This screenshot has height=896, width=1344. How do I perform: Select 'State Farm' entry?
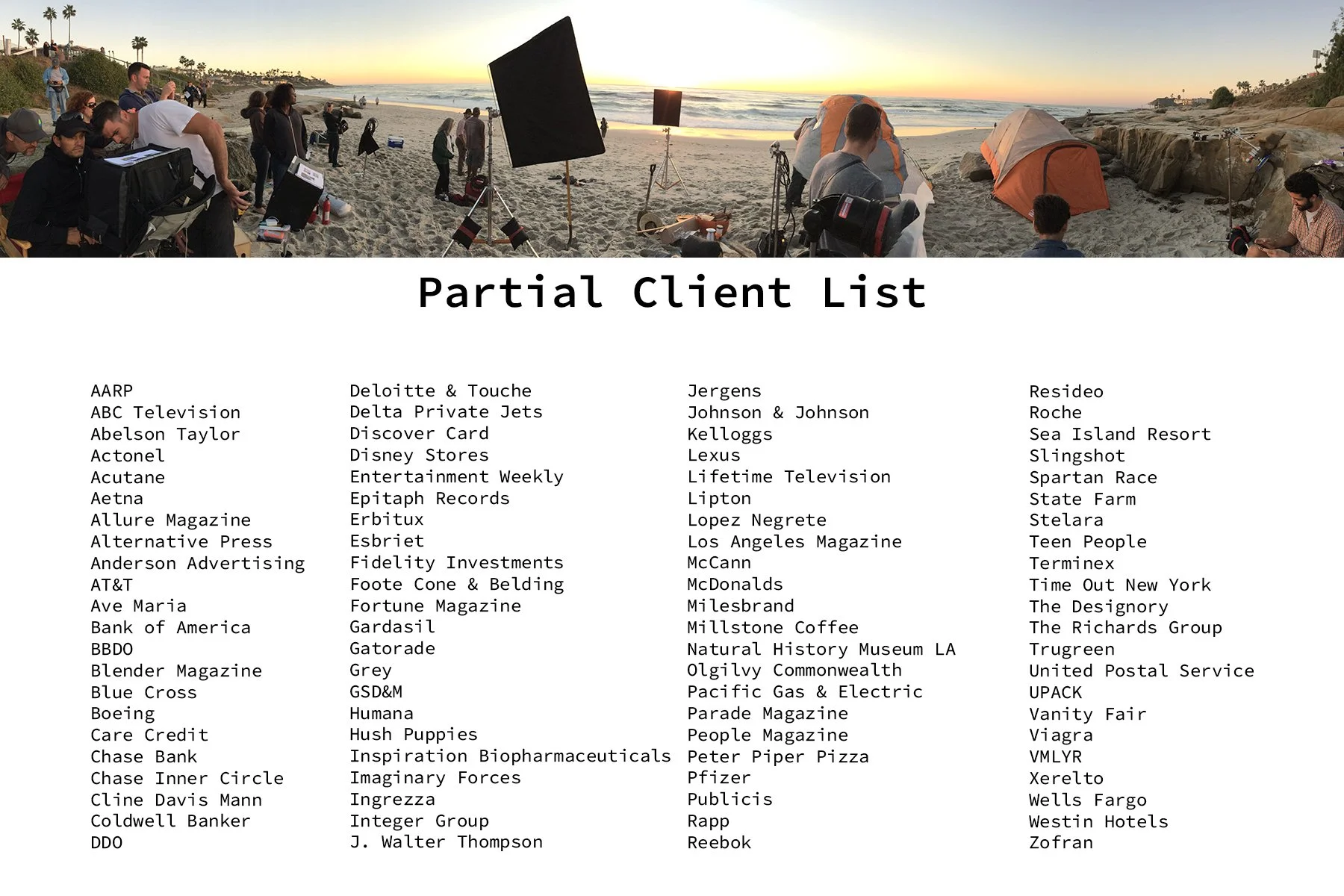pos(1083,499)
